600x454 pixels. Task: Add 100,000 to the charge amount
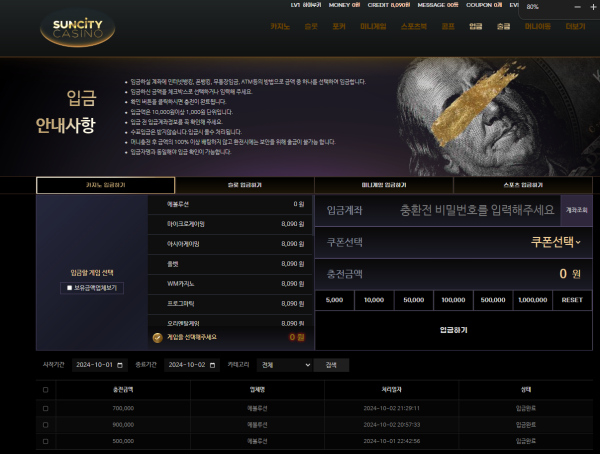[x=453, y=299]
